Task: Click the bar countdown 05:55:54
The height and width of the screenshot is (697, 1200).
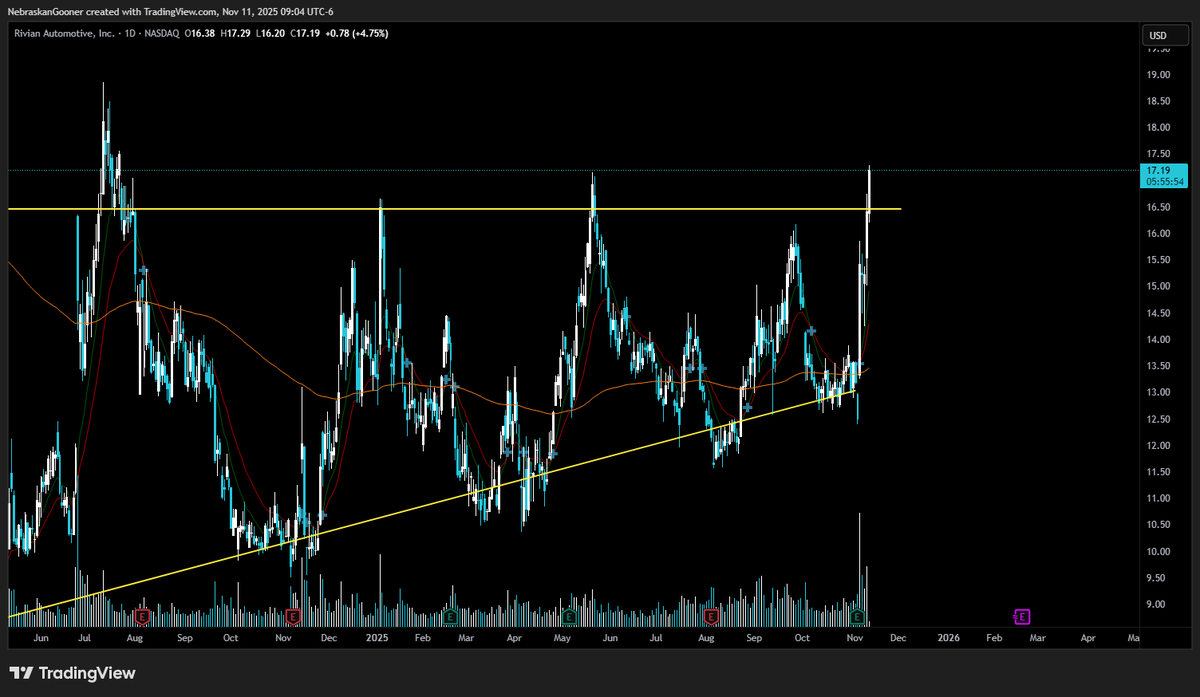Action: click(1165, 182)
